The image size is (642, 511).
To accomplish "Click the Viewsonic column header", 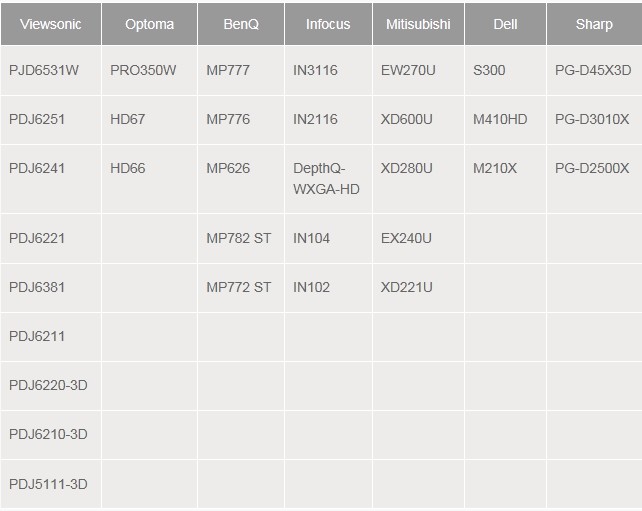I will 51,24.
